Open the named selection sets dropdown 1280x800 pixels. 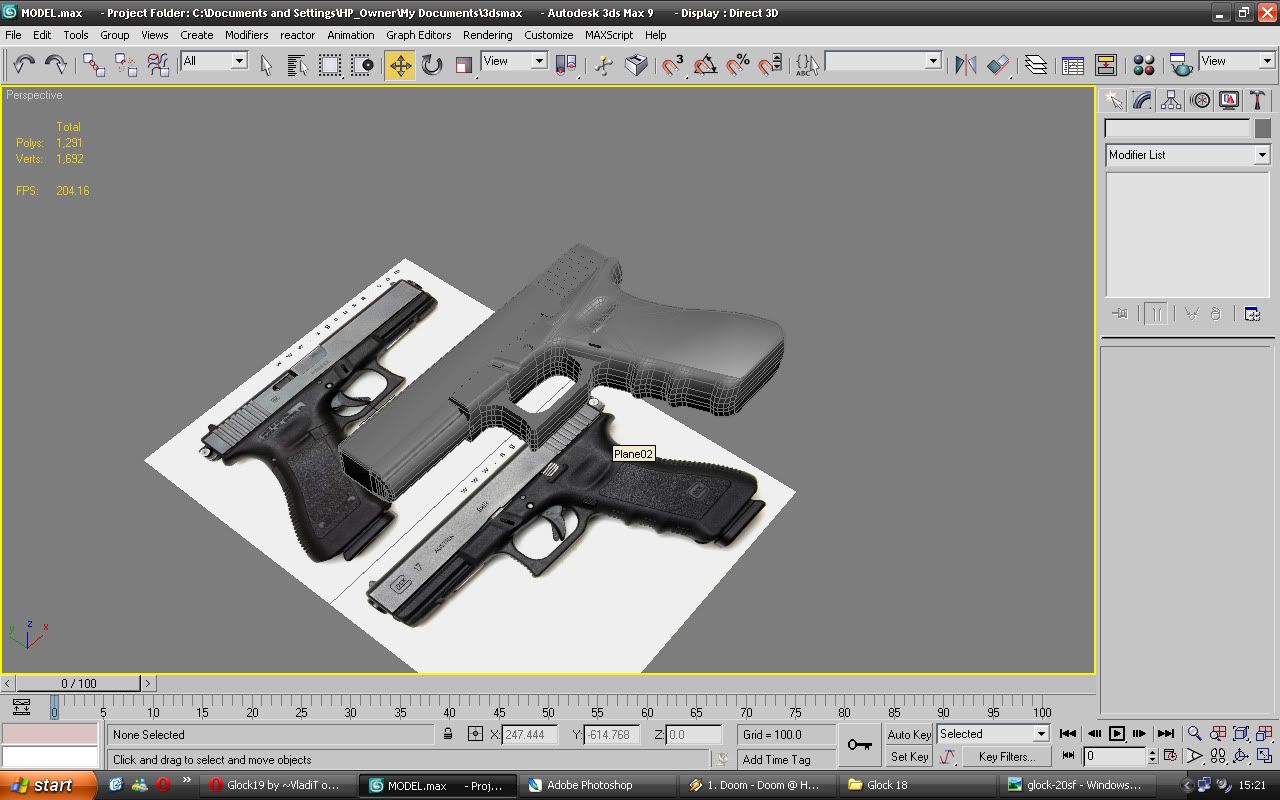pyautogui.click(x=884, y=61)
